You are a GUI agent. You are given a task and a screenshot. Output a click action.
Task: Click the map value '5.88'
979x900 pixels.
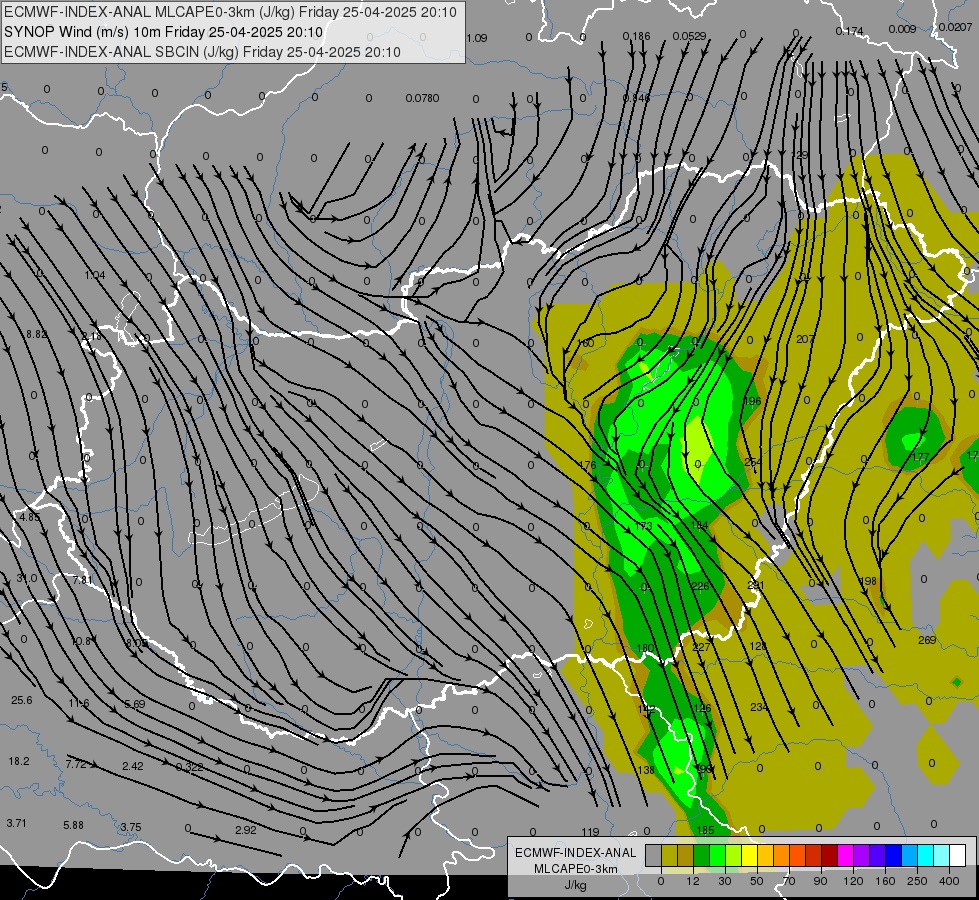point(73,825)
